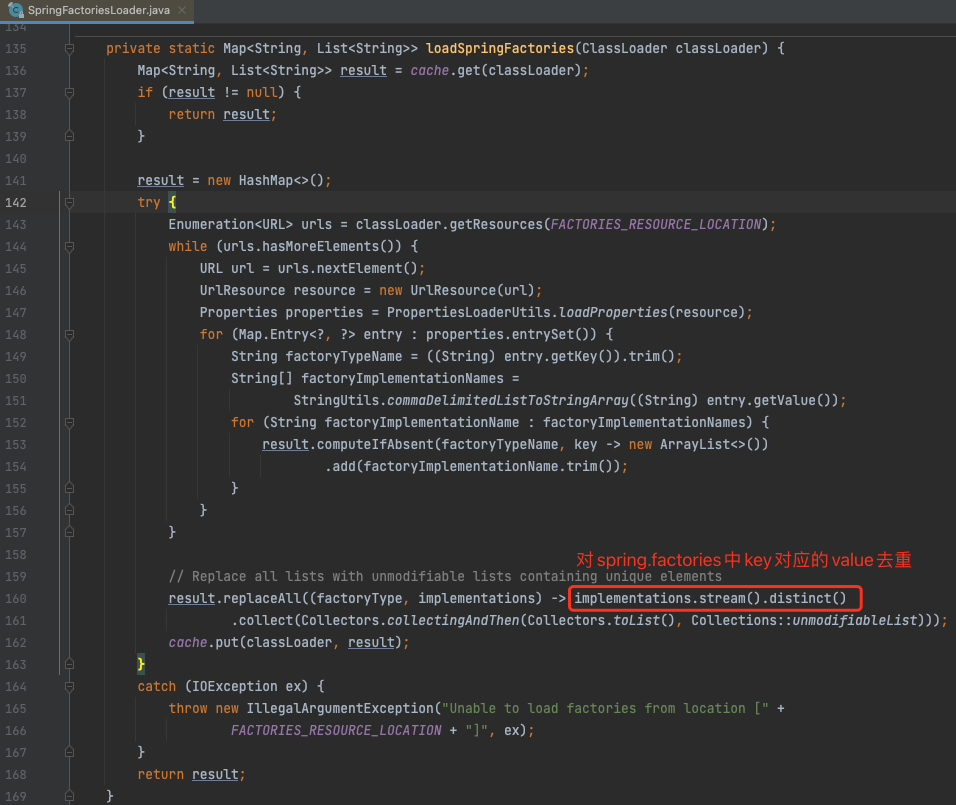The width and height of the screenshot is (956, 805).
Task: Click the editor scrollbar on the right edge
Action: 951,400
